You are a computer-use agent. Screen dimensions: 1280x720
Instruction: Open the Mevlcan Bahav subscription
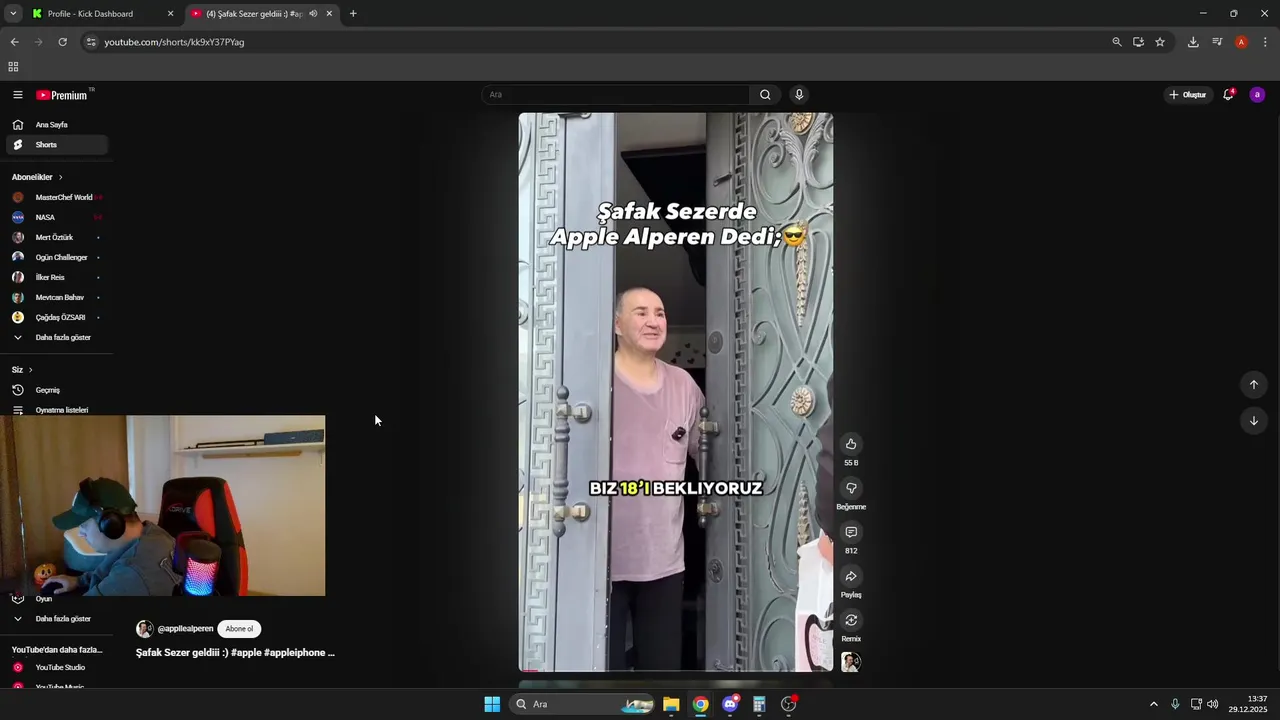56,297
